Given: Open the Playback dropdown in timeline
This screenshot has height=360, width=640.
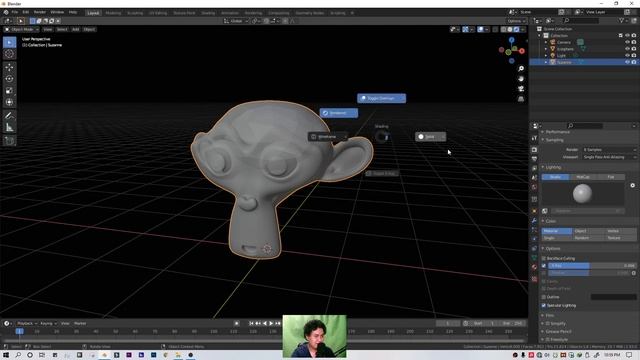Looking at the screenshot, I should [x=27, y=323].
